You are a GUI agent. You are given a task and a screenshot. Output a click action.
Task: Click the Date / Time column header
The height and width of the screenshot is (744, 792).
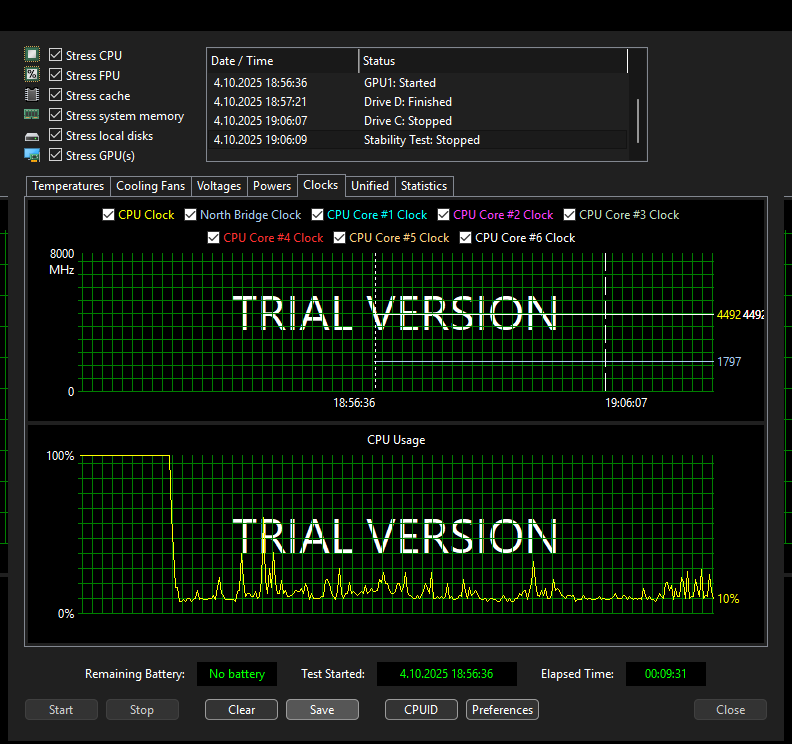[x=283, y=61]
